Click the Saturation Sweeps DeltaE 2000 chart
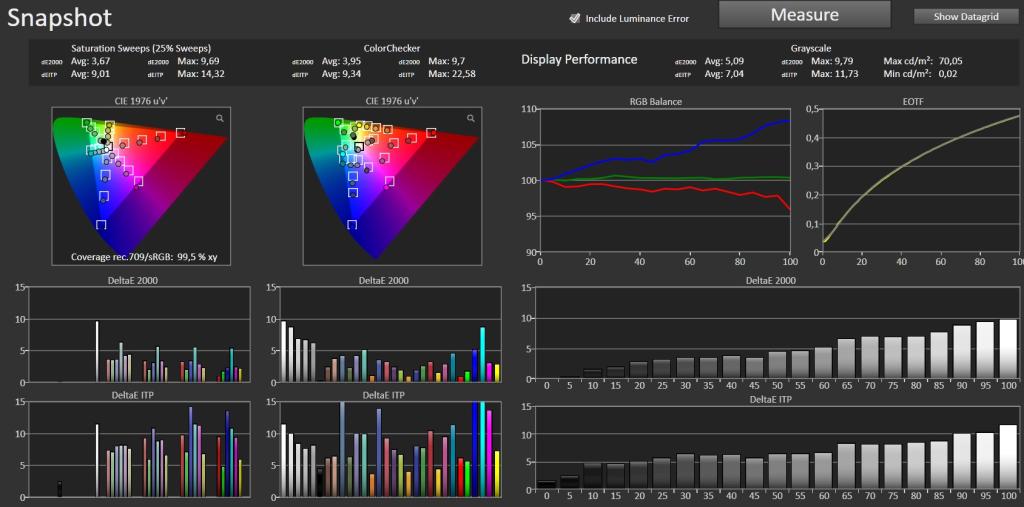The image size is (1024, 507). coord(138,335)
